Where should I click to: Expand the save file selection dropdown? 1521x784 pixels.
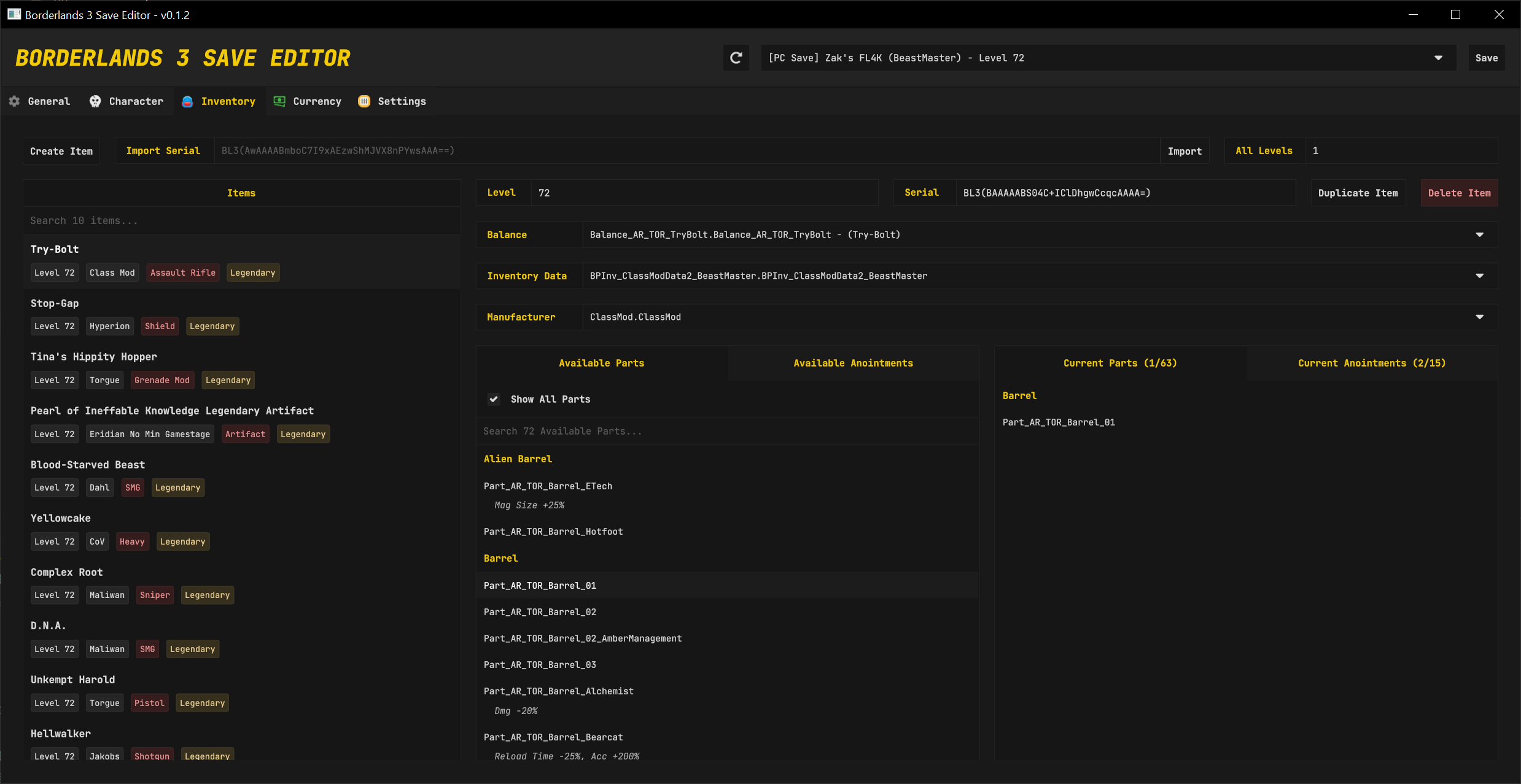1439,57
